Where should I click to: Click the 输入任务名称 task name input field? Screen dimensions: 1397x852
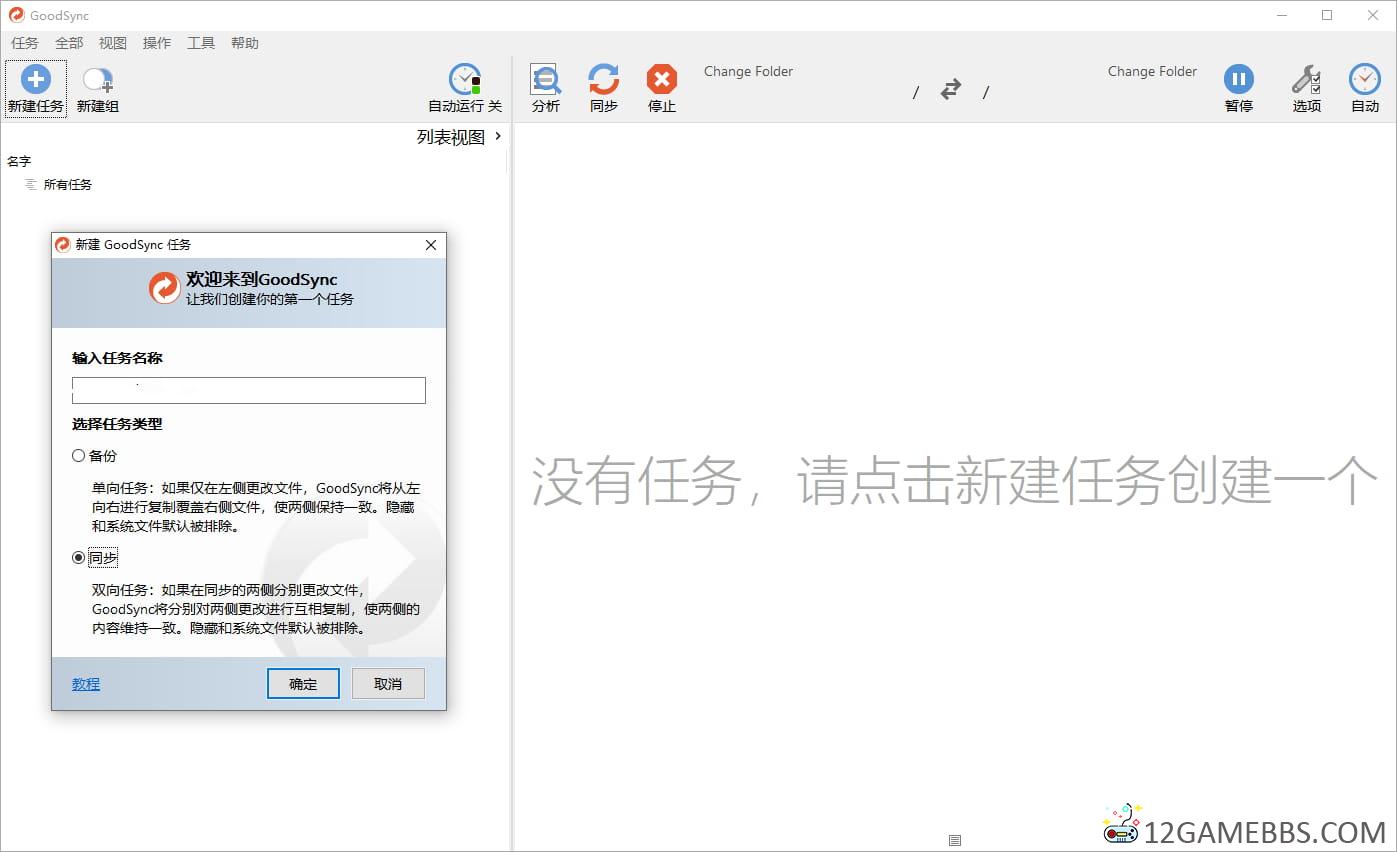(249, 390)
